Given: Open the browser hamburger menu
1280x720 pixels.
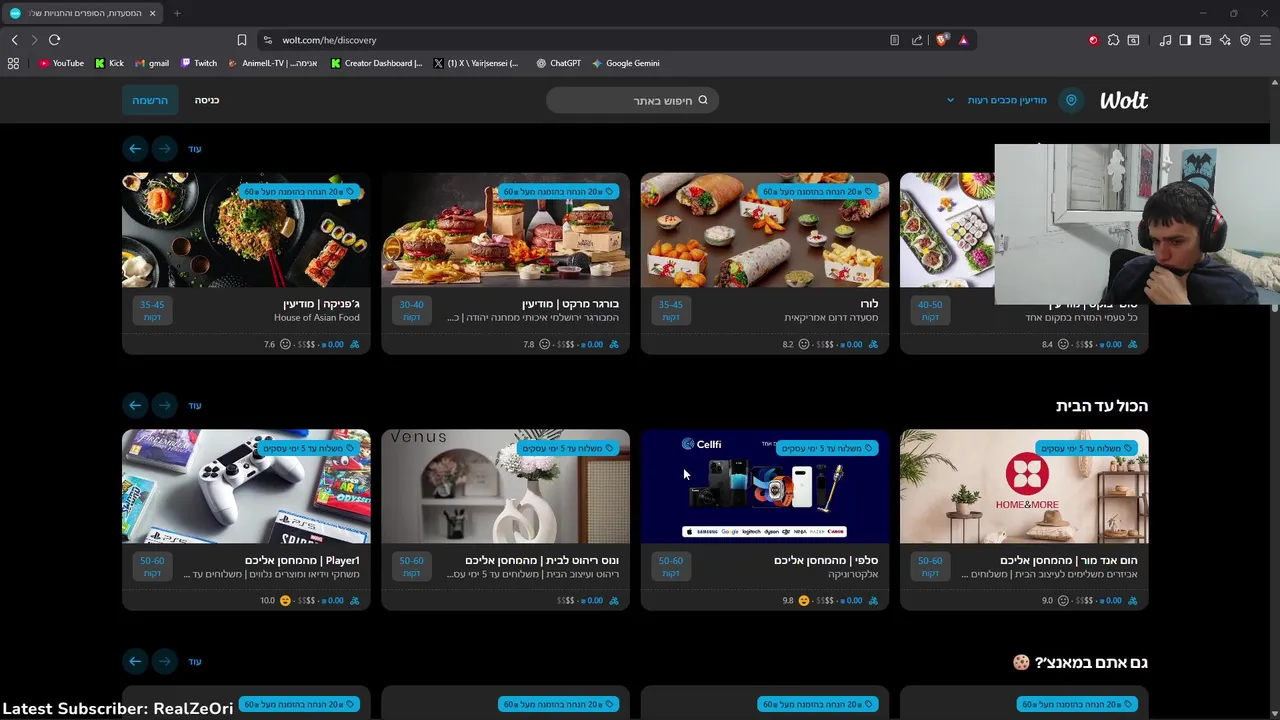Looking at the screenshot, I should coord(1265,40).
